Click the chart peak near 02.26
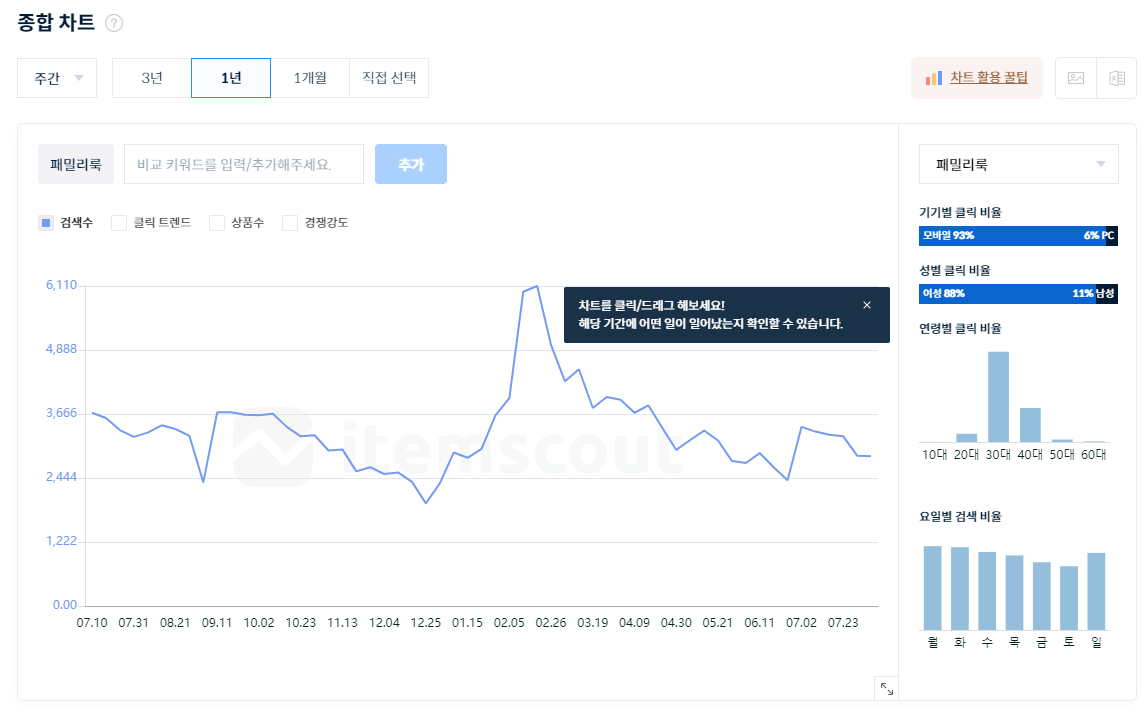 pyautogui.click(x=537, y=287)
